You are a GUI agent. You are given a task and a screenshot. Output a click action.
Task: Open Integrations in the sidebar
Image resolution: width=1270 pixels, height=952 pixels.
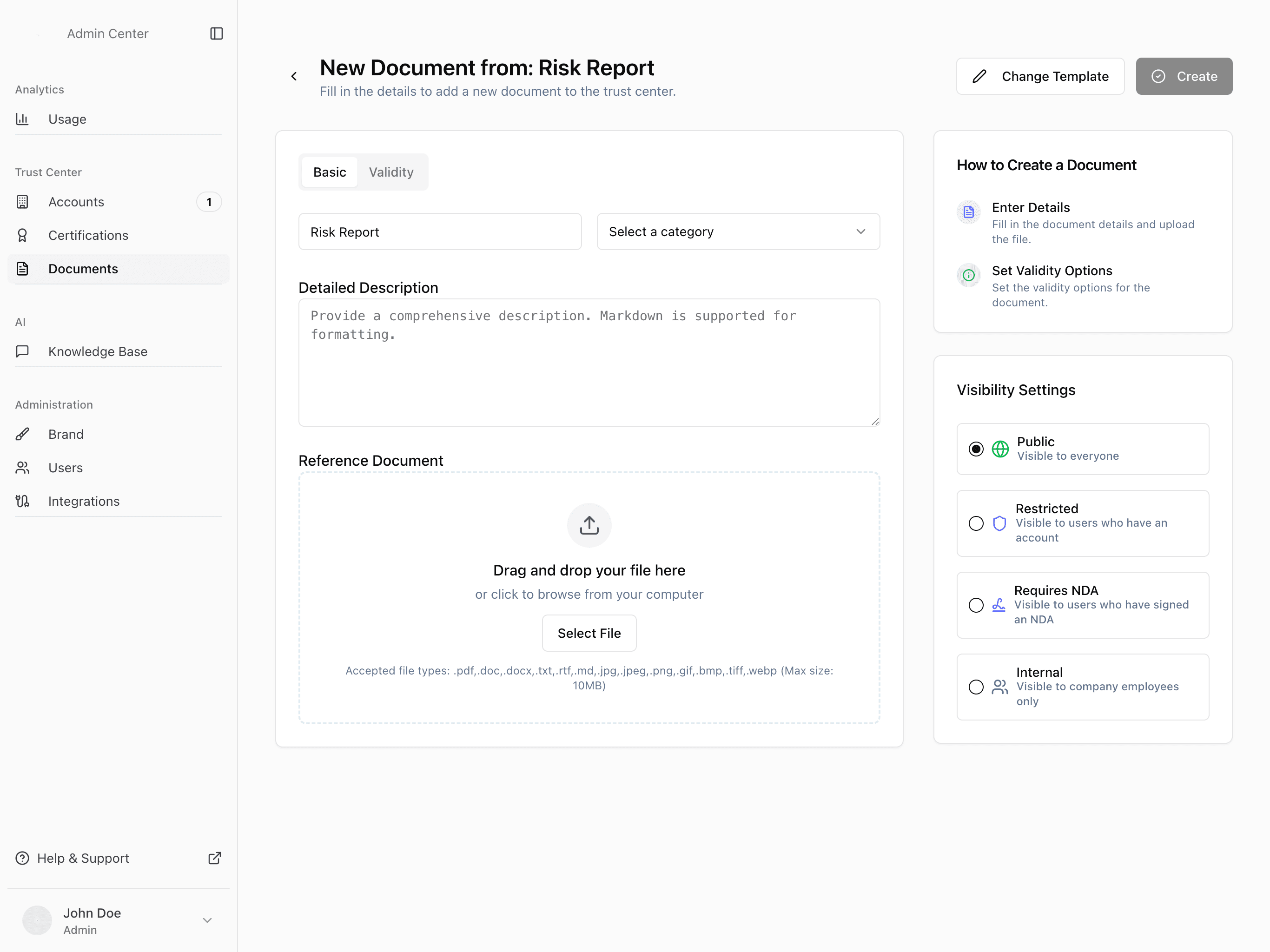[84, 501]
